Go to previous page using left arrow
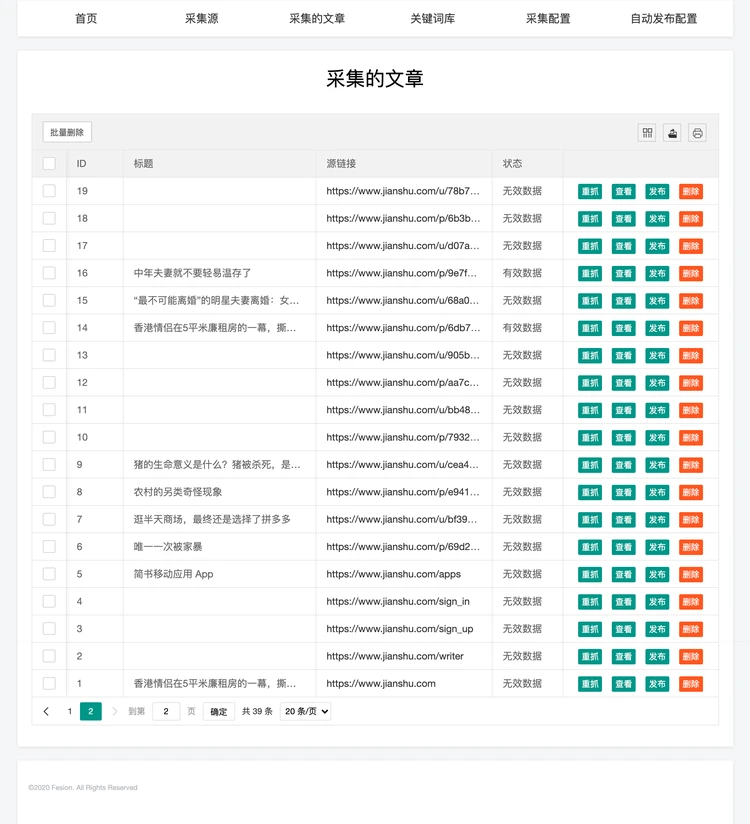 pos(46,711)
